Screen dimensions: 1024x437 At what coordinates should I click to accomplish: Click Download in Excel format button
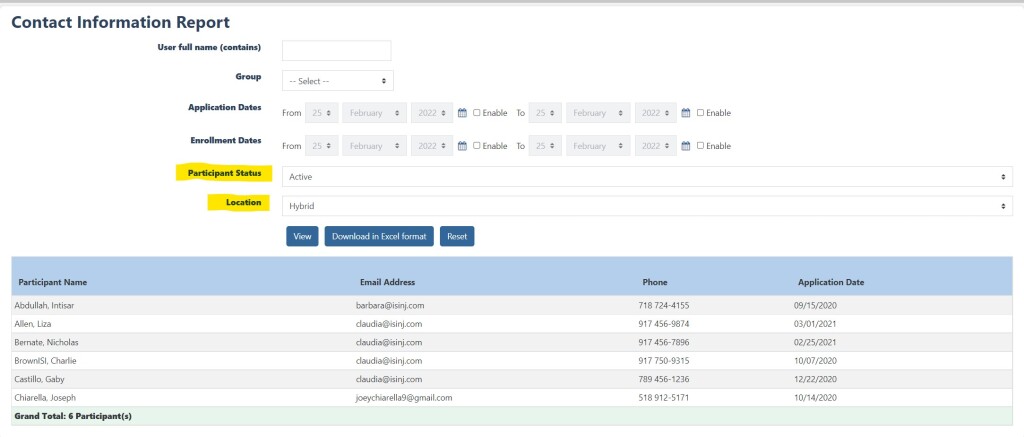click(379, 237)
